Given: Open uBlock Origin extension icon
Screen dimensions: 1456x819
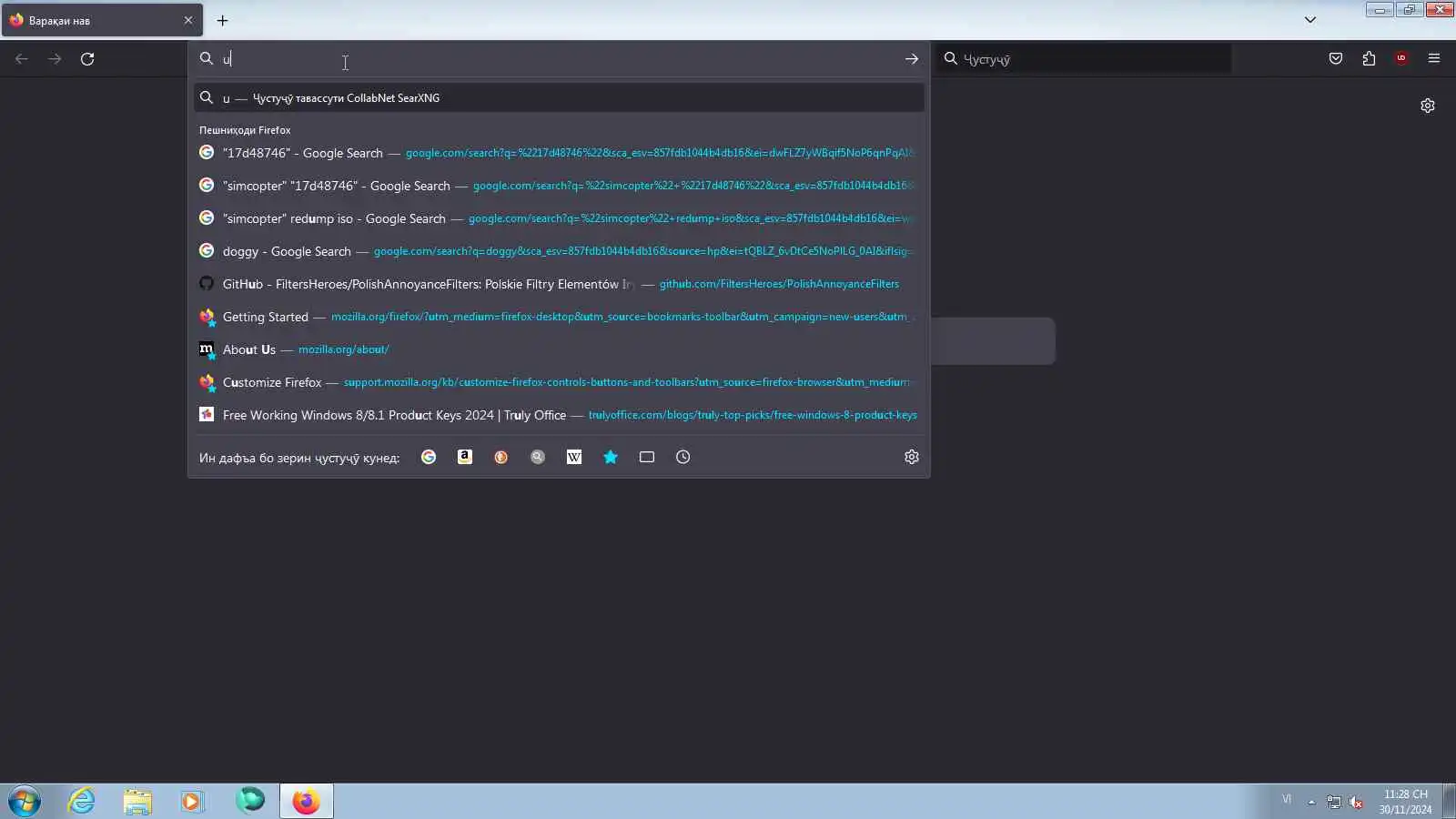Looking at the screenshot, I should click(x=1401, y=59).
